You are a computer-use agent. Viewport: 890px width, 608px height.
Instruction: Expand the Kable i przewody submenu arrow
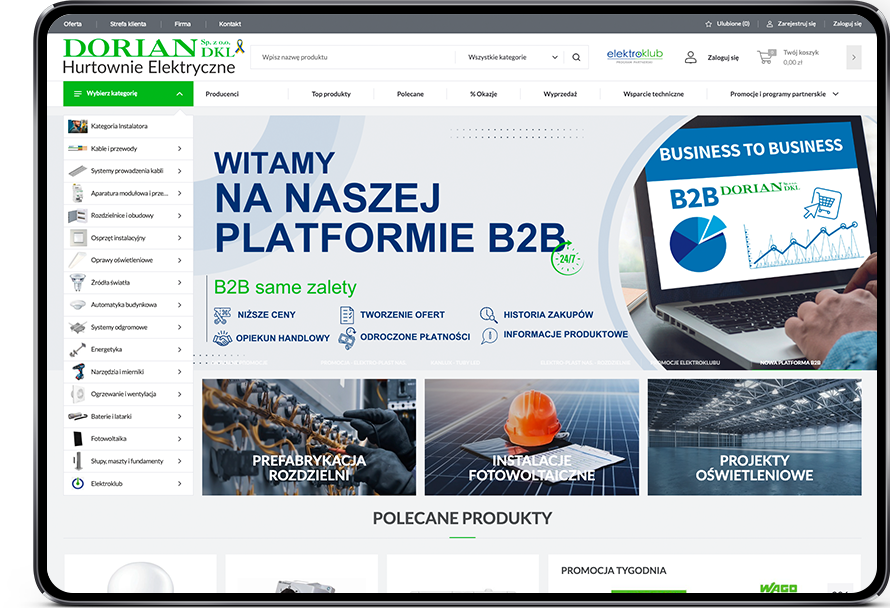(180, 149)
